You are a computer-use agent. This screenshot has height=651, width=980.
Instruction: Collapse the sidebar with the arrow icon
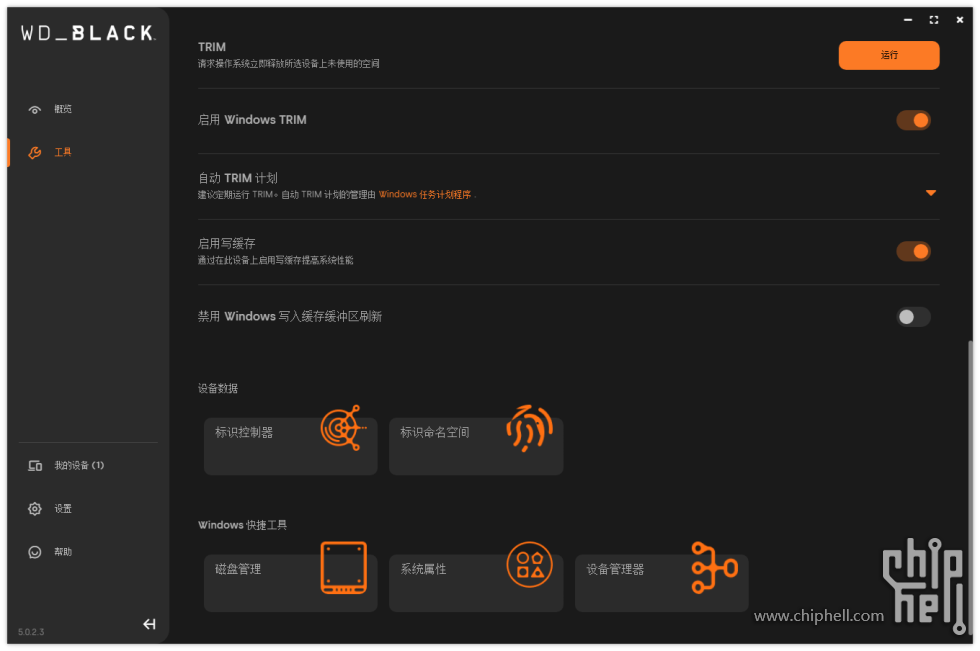(149, 624)
